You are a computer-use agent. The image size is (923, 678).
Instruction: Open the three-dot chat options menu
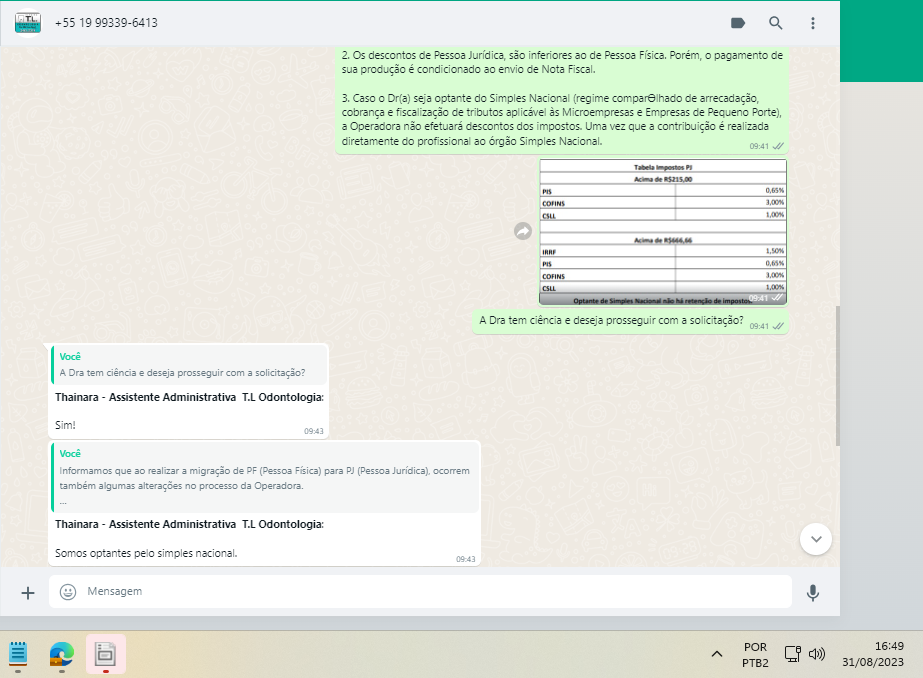coord(813,23)
